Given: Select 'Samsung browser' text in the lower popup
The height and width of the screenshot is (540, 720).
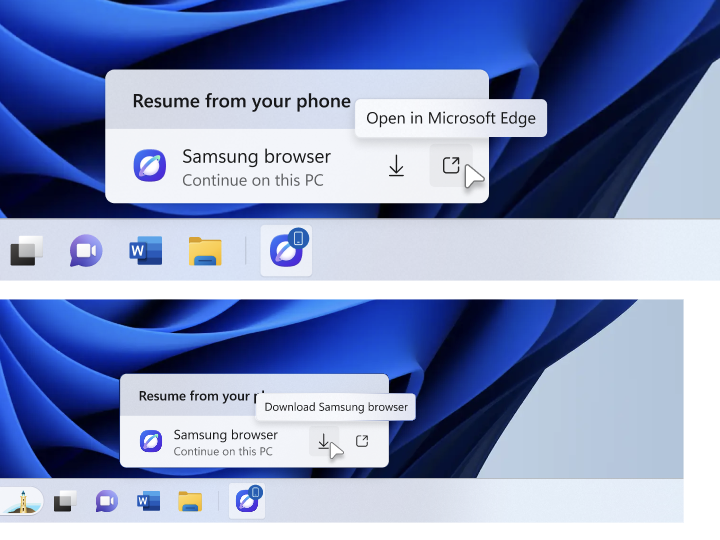Looking at the screenshot, I should pos(225,434).
